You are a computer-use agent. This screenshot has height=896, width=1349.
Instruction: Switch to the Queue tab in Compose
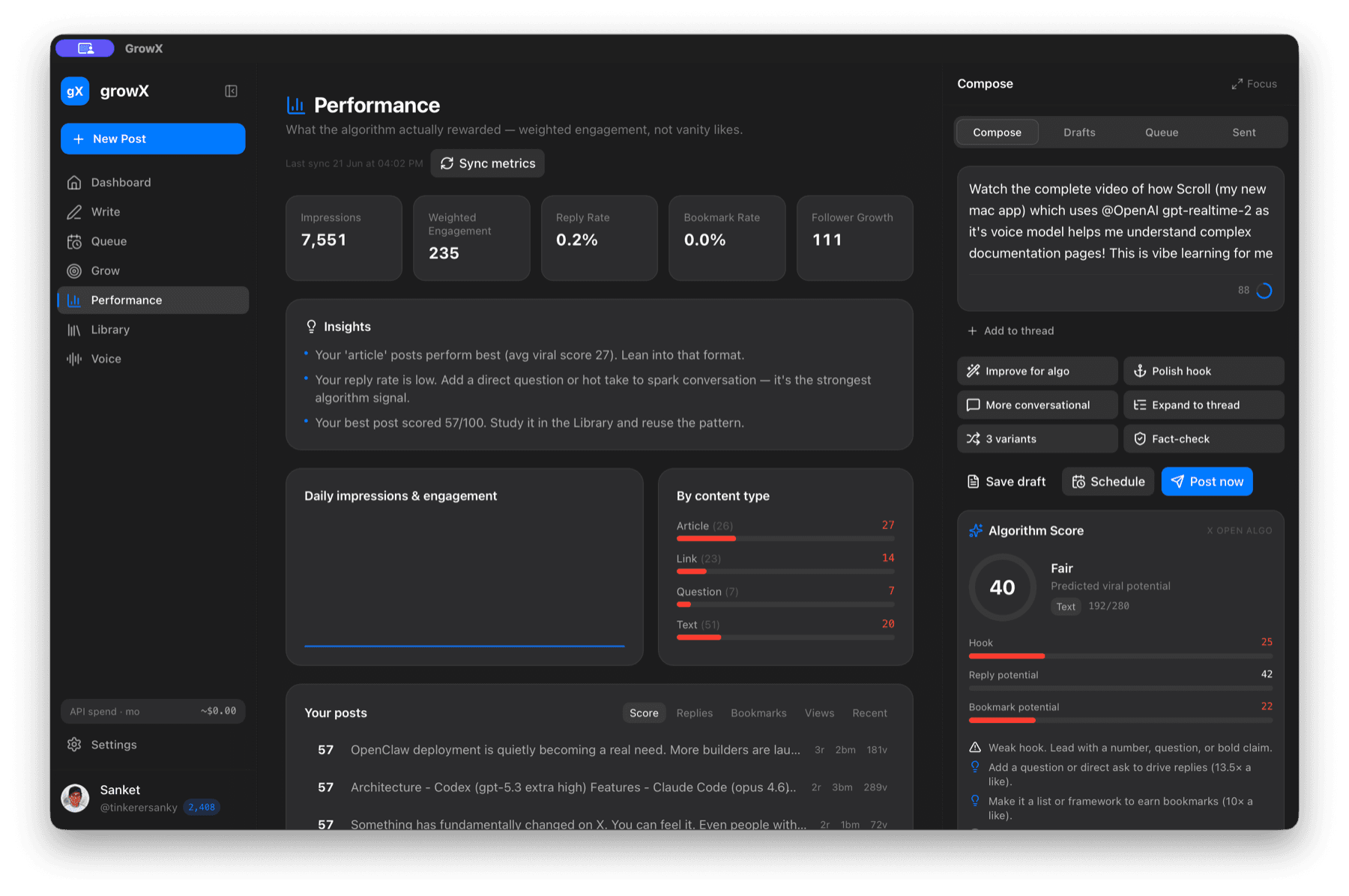click(x=1162, y=133)
